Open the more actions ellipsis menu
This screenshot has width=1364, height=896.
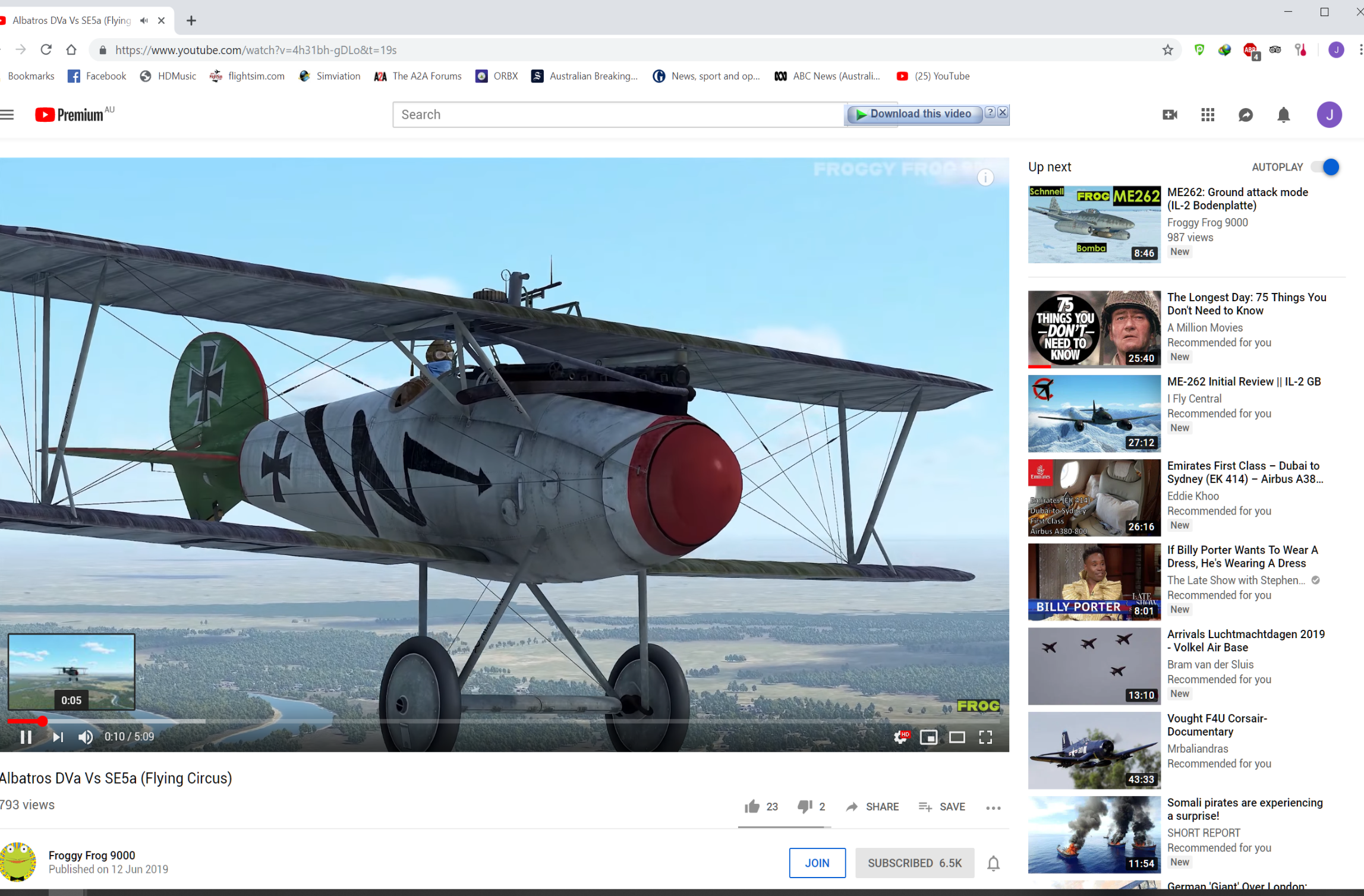click(993, 807)
